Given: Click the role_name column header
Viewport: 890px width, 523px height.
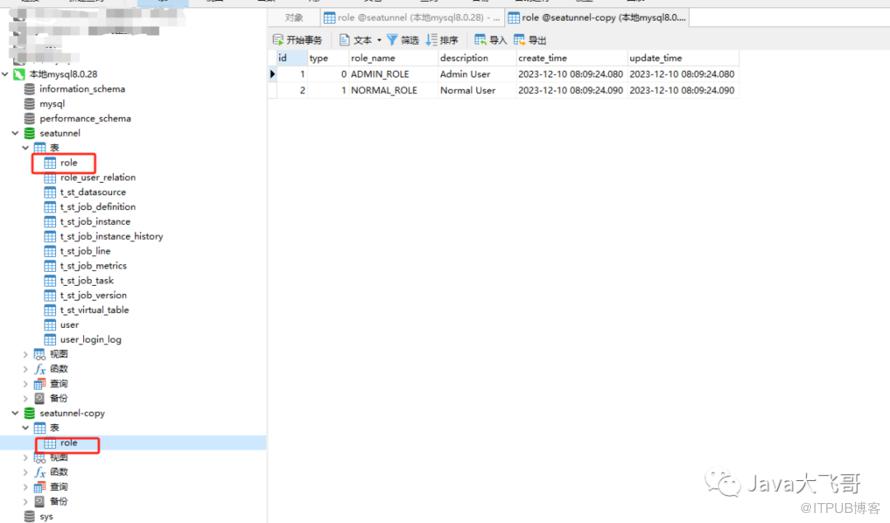Looking at the screenshot, I should 393,58.
